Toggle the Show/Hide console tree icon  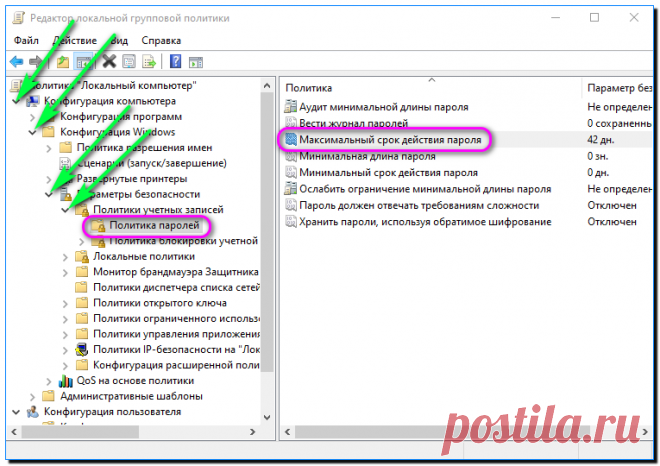pyautogui.click(x=83, y=62)
